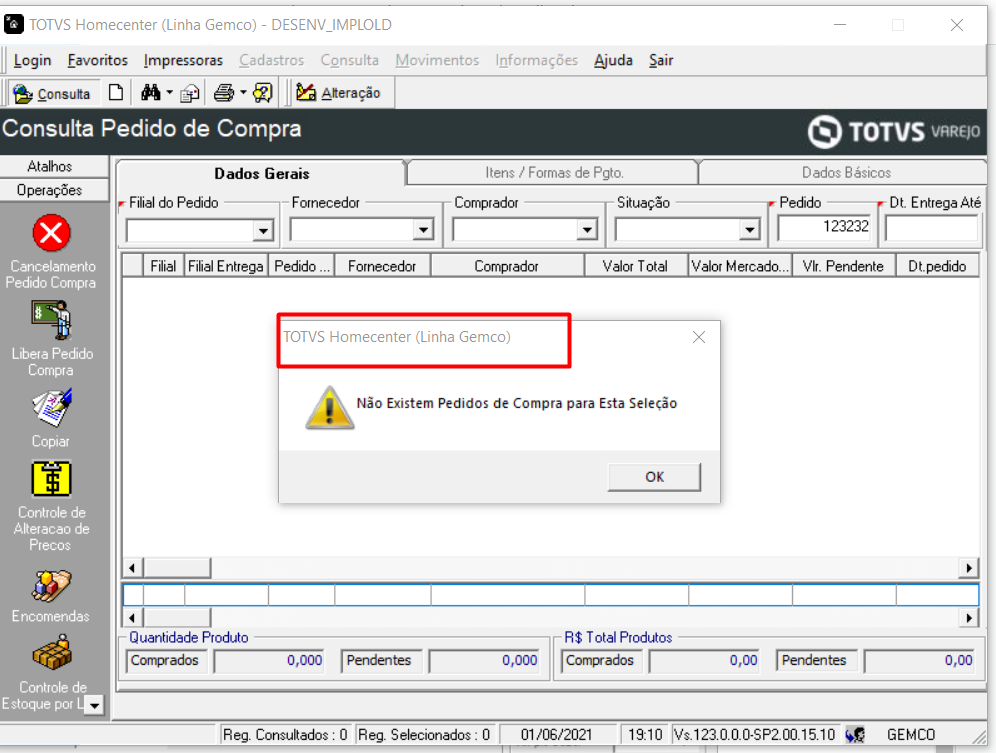Click 'Reg. Consultados : 0' in status bar
Image resolution: width=996 pixels, height=753 pixels.
[285, 735]
